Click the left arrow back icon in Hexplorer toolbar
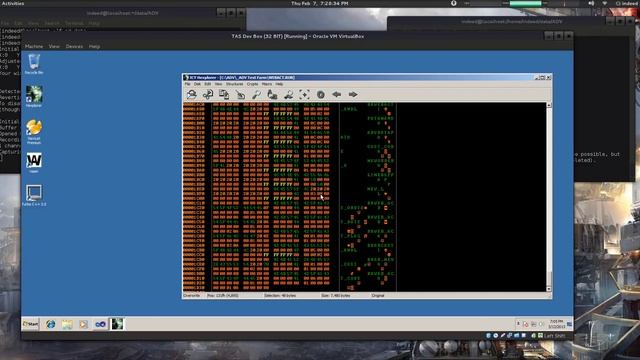The height and width of the screenshot is (360, 640). tap(337, 95)
